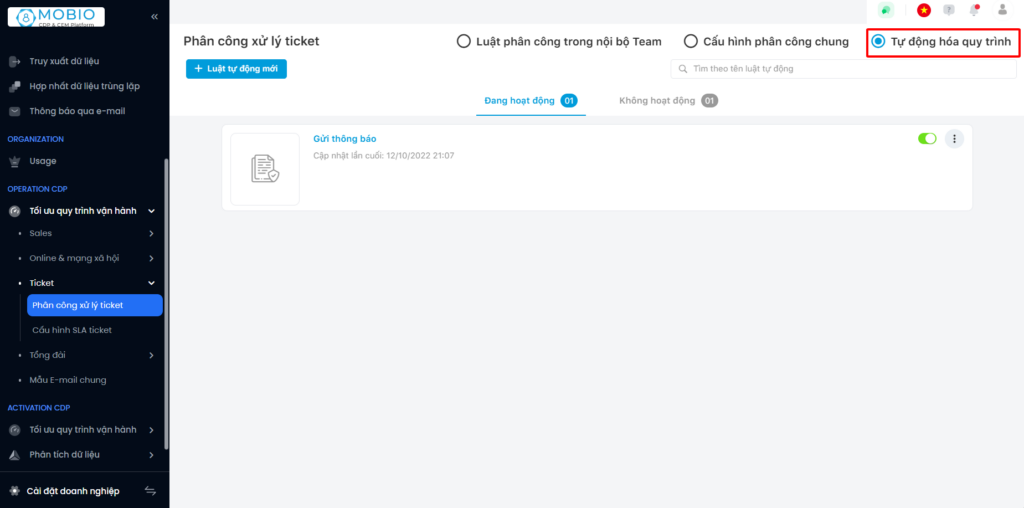Screen dimensions: 1024x508
Task: Click three-dot menu on Gửi thông báo rule
Action: [954, 139]
